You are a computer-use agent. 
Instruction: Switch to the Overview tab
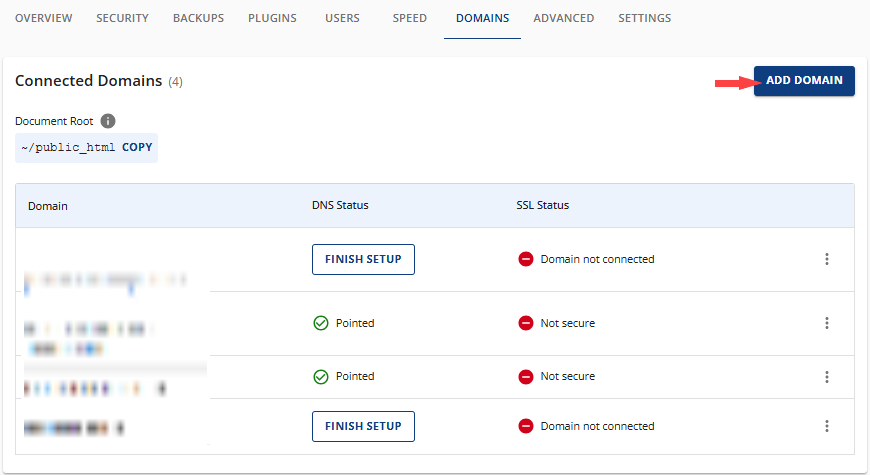[x=43, y=18]
